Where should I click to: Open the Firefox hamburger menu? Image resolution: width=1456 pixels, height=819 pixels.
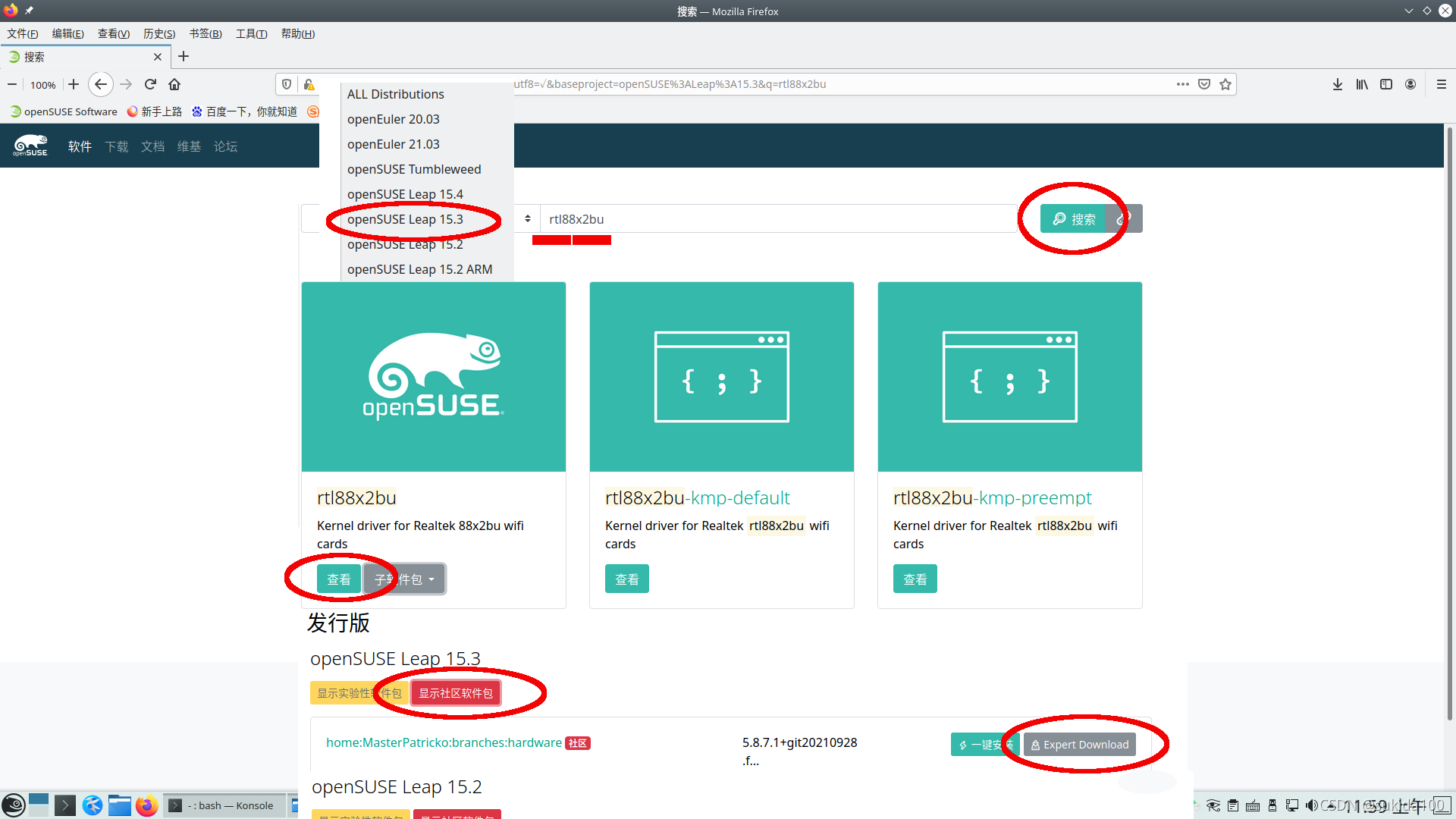click(x=1442, y=84)
